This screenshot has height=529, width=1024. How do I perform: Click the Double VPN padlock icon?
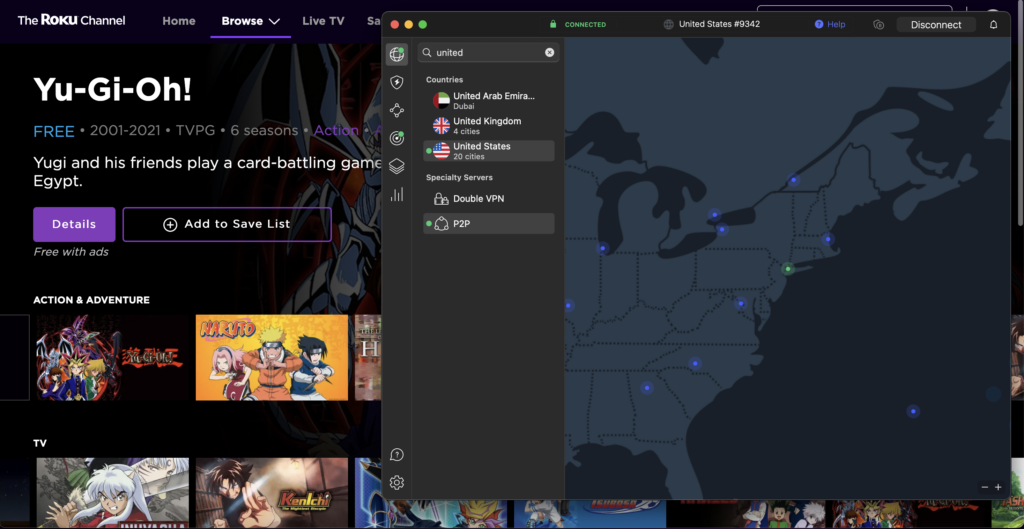click(441, 199)
